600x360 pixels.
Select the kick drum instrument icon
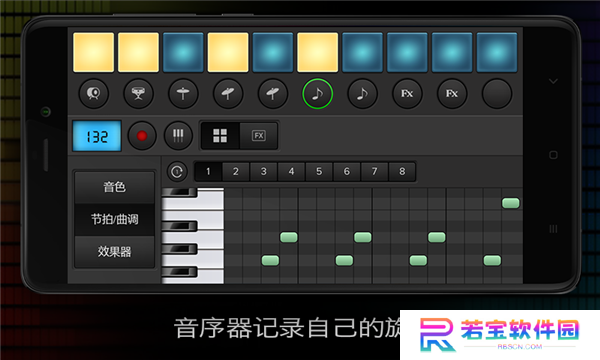94,93
